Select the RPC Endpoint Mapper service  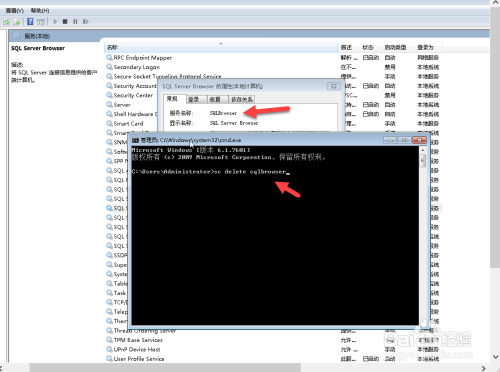point(143,58)
